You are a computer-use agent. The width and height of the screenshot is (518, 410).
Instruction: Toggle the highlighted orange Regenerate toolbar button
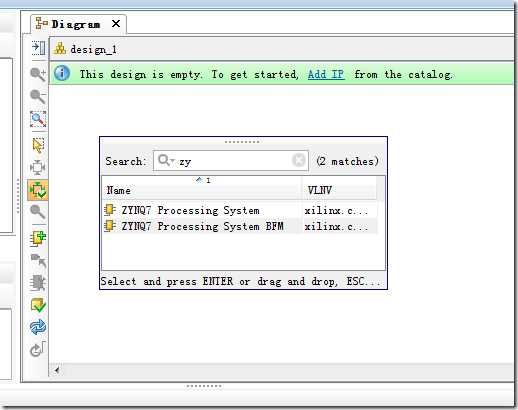38,190
